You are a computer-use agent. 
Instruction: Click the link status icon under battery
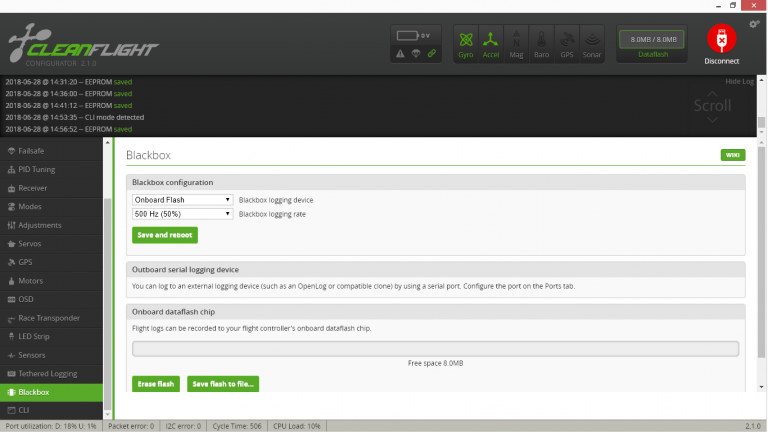(431, 52)
